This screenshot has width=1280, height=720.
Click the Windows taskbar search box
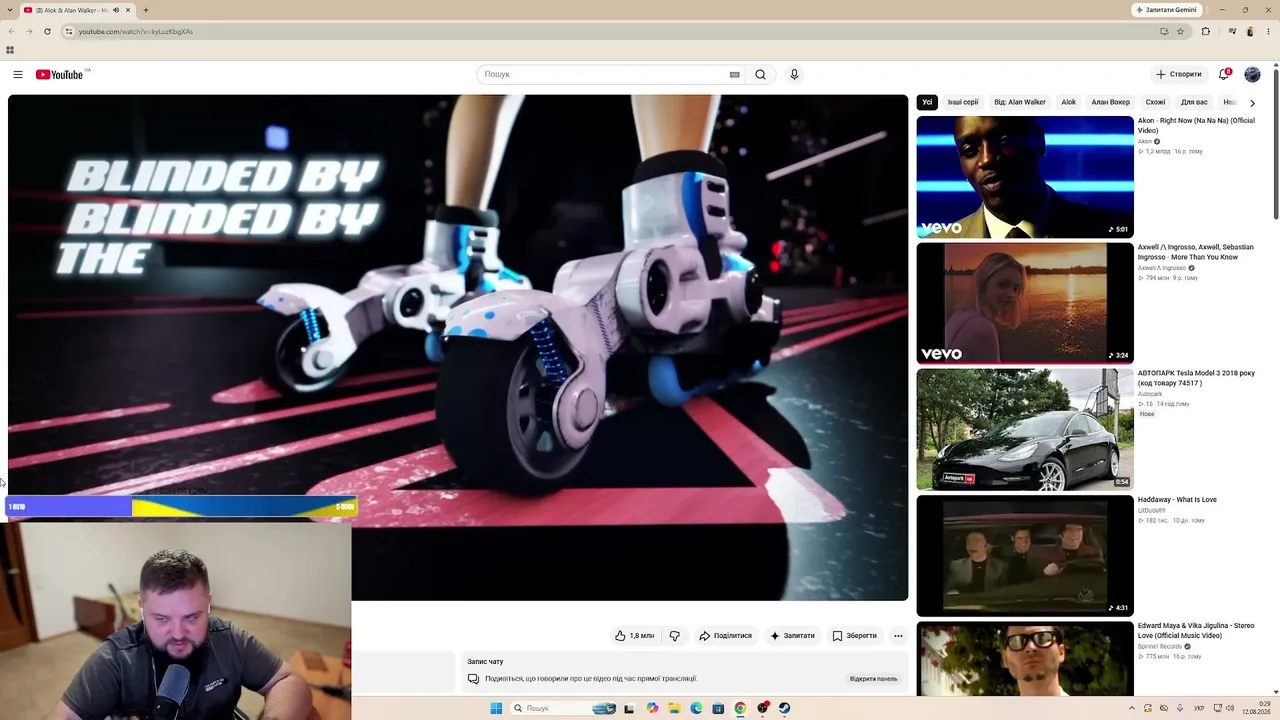(562, 708)
